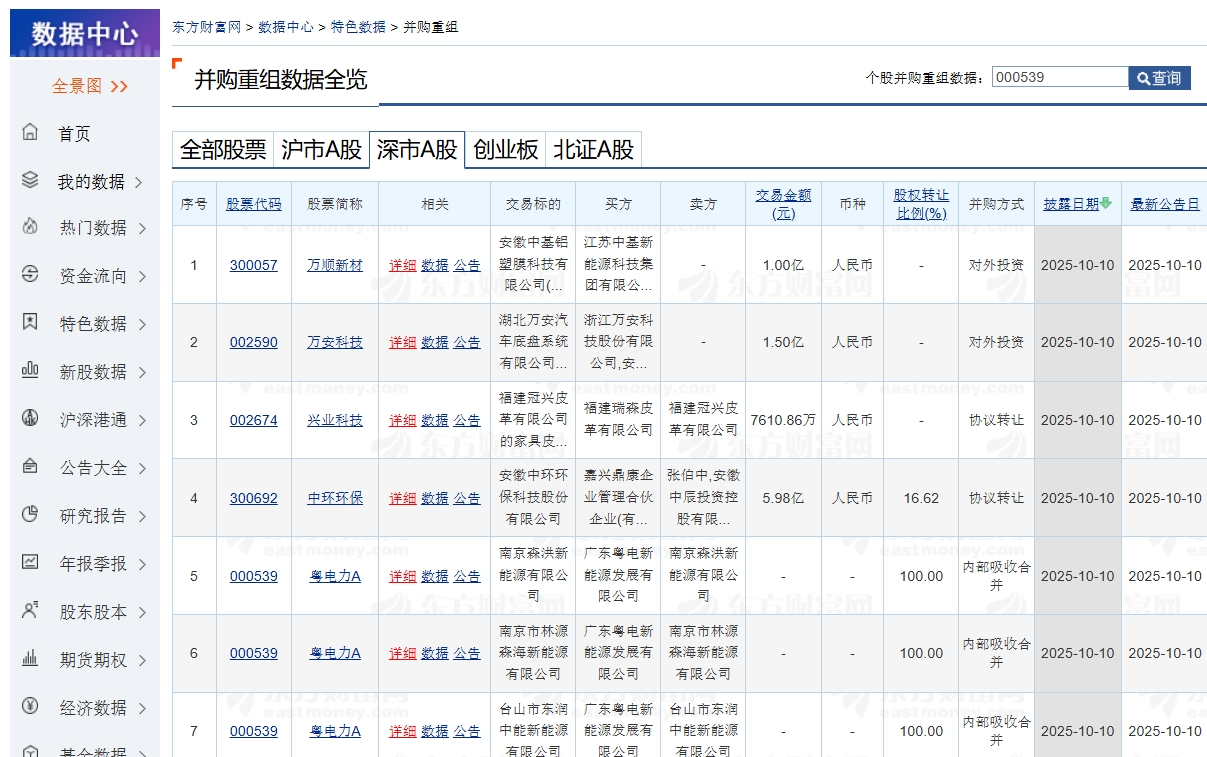Click the stock code search input field
This screenshot has height=757, width=1207.
click(1059, 77)
